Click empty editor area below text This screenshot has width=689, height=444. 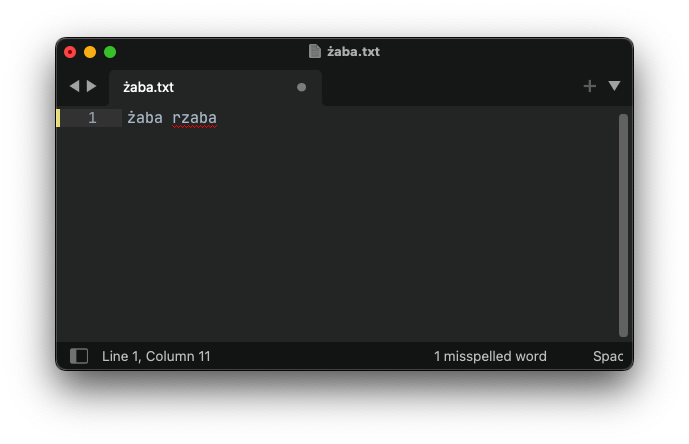tap(338, 233)
